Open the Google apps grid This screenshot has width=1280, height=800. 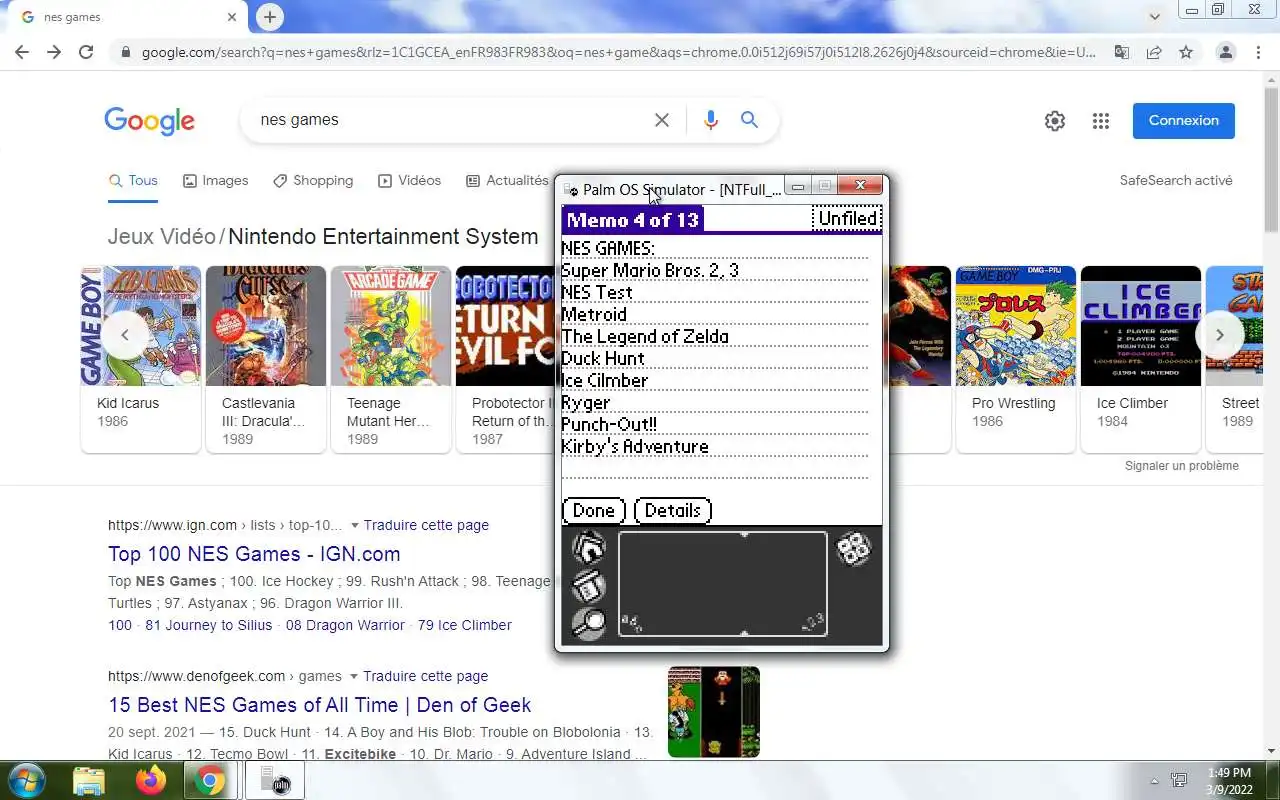[x=1101, y=121]
